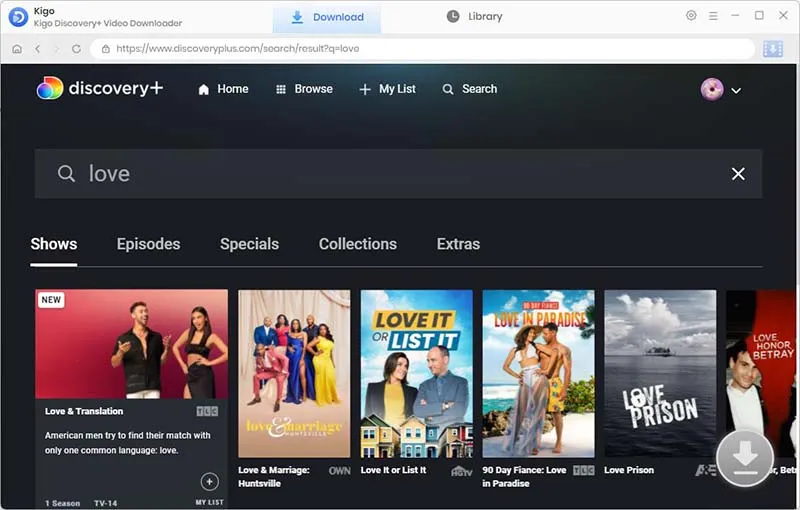The height and width of the screenshot is (510, 800).
Task: Go to browser home icon
Action: point(17,49)
